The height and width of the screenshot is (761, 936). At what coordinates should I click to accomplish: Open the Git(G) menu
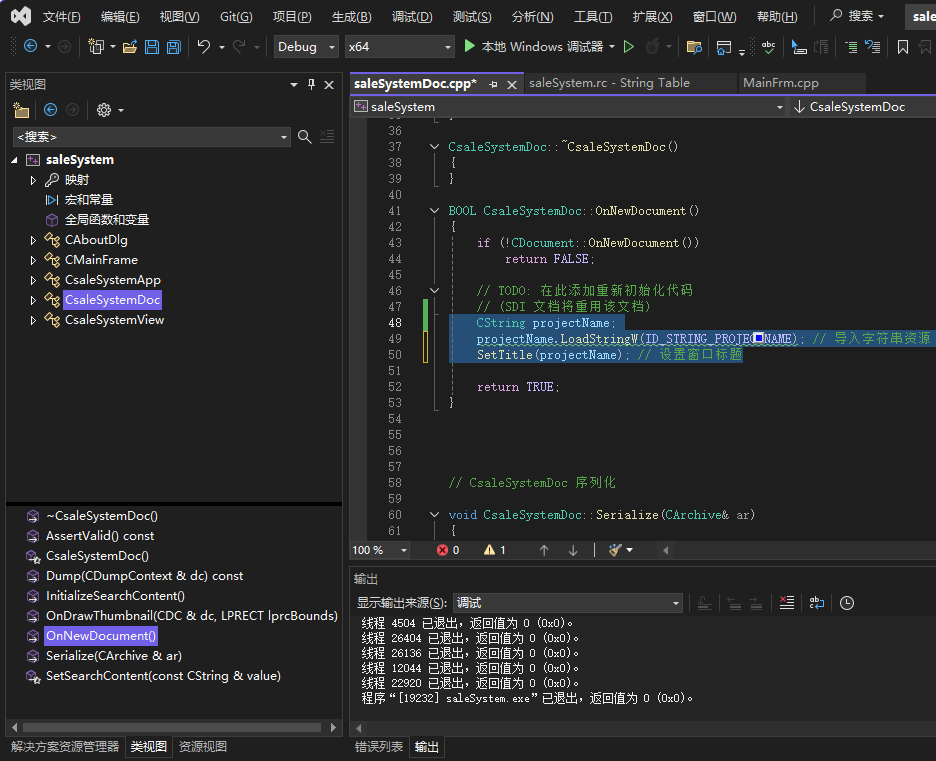236,17
